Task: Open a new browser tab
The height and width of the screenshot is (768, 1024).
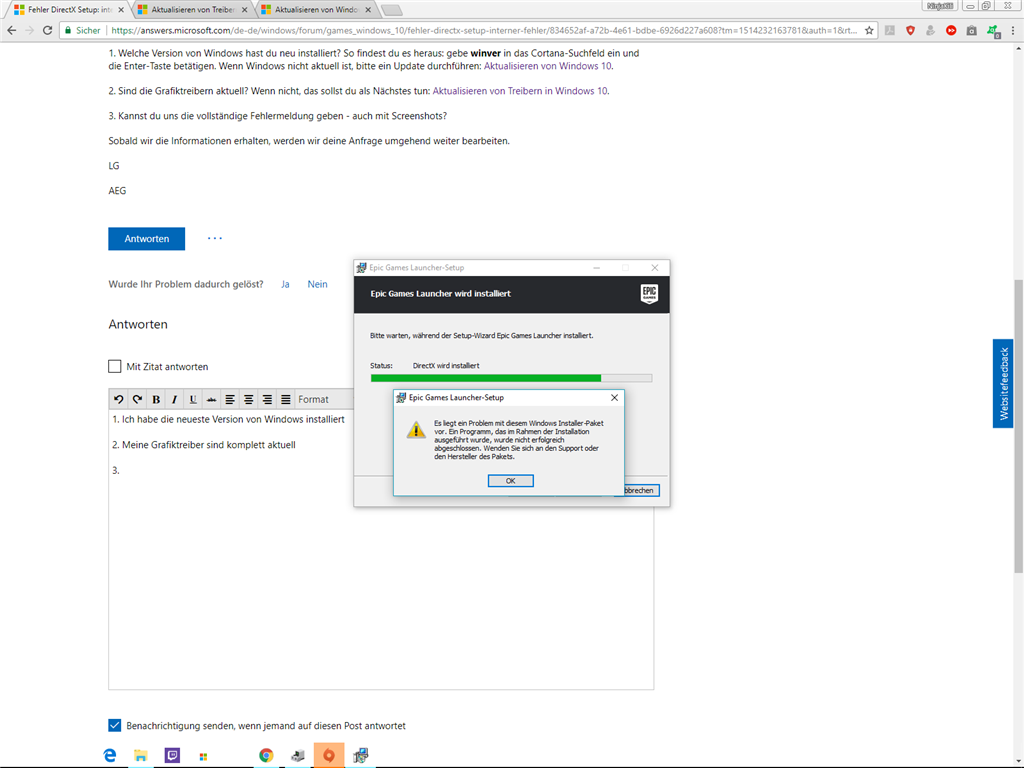Action: tap(392, 10)
